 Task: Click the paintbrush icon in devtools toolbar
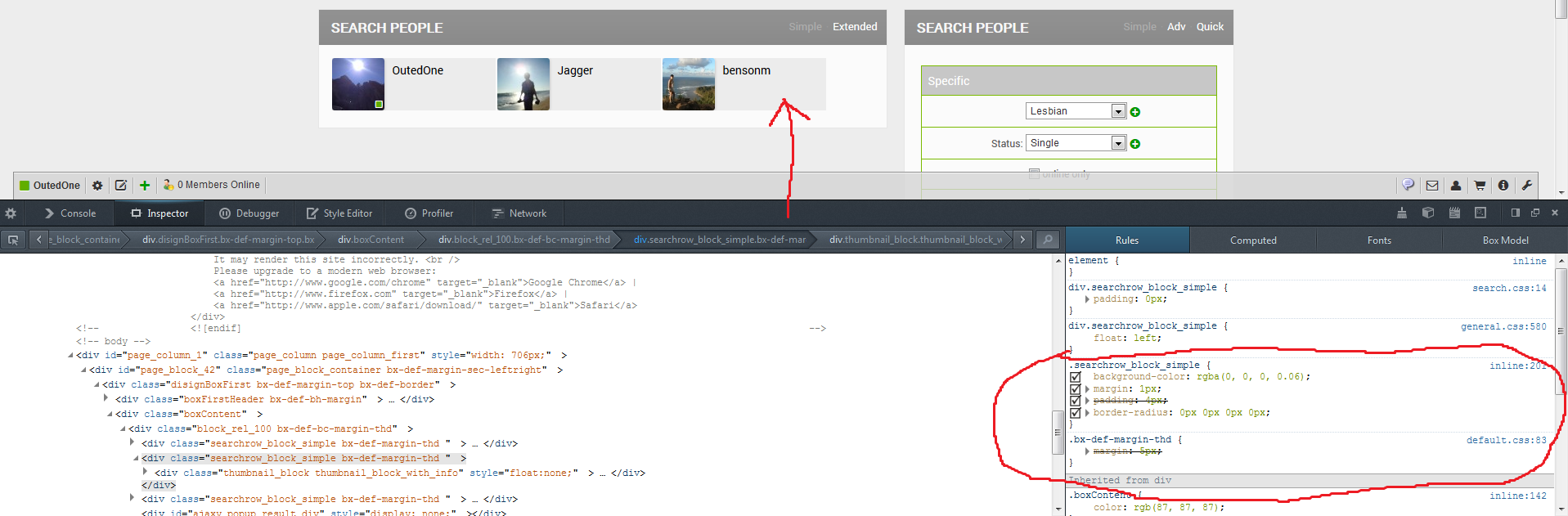point(1402,213)
